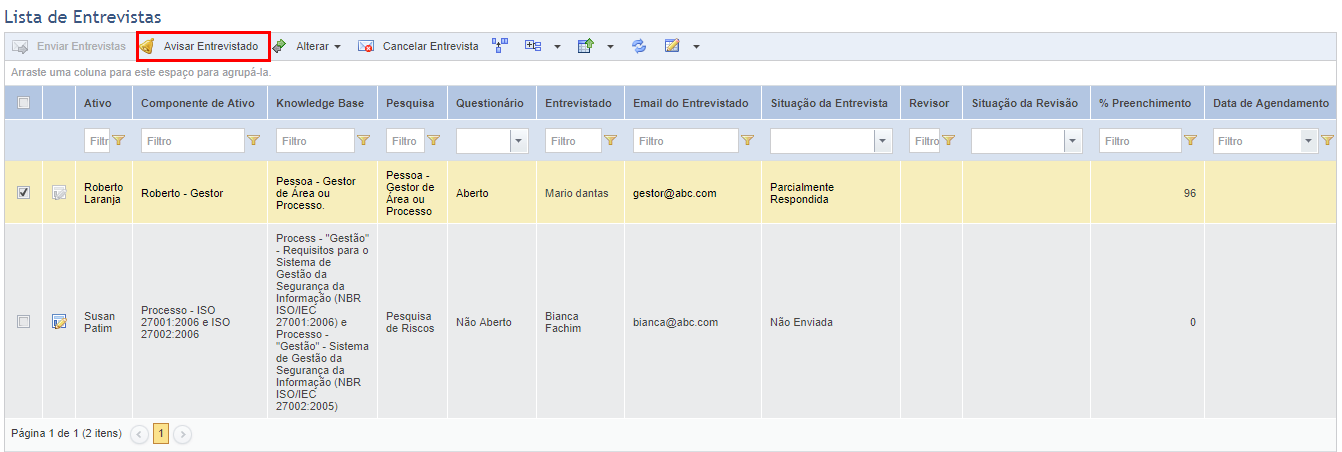Click the Avisar Entrevistado bell button
The image size is (1342, 452).
203,46
